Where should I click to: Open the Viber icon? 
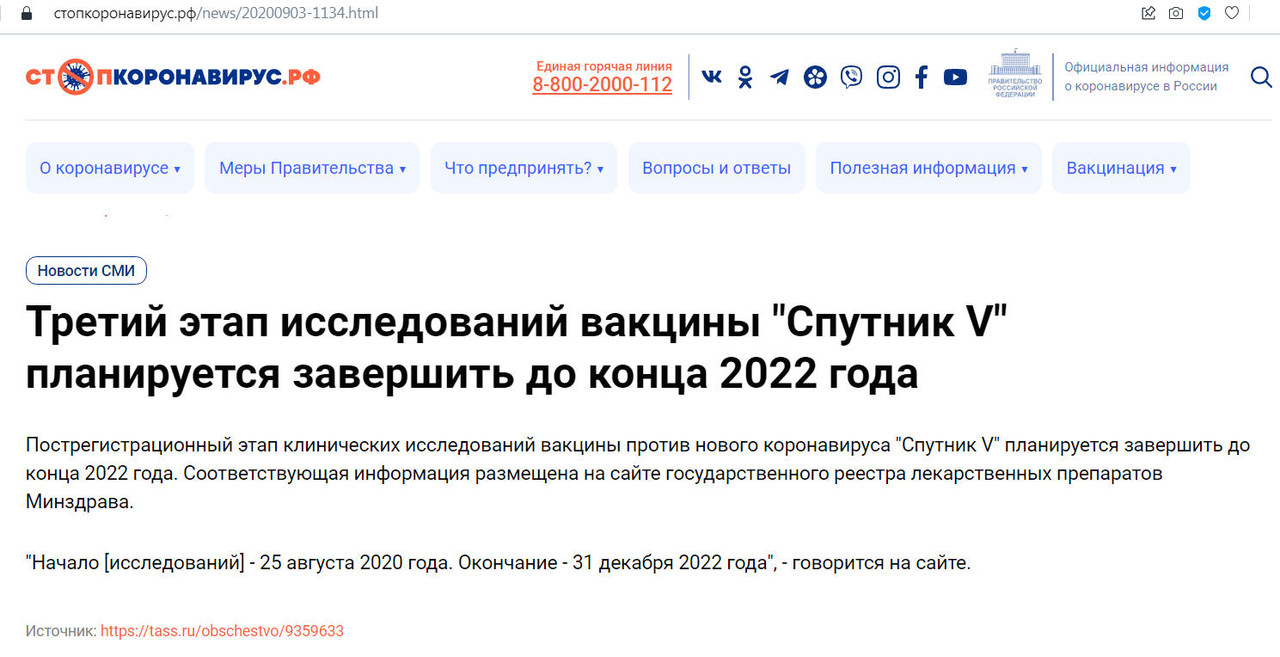(x=851, y=77)
